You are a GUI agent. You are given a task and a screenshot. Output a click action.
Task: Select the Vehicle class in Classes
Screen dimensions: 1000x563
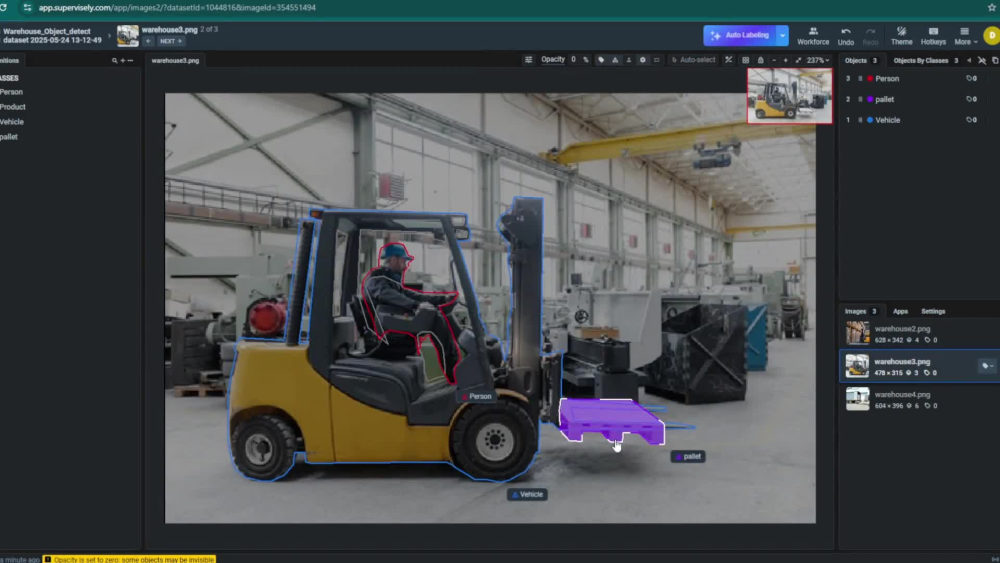(12, 121)
